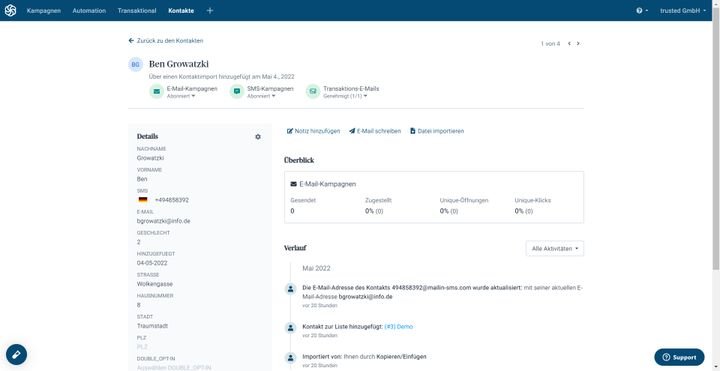Click envelope icon in Überblick card
Image resolution: width=720 pixels, height=371 pixels.
[293, 184]
